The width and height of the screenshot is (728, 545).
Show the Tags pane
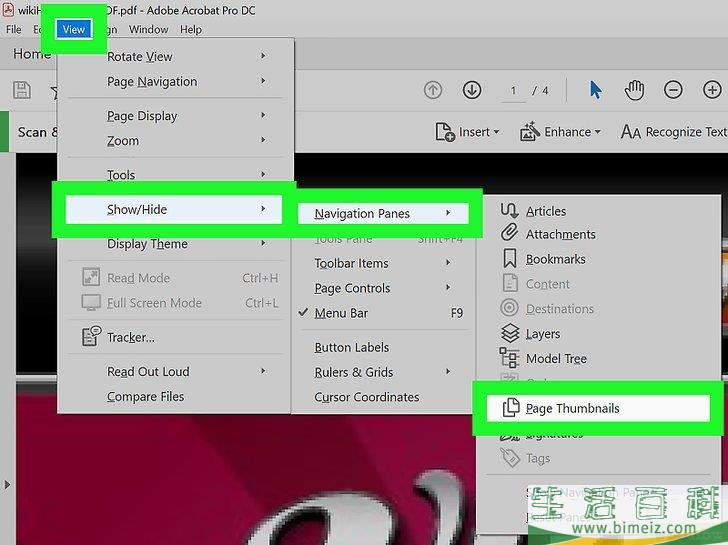tap(599, 459)
